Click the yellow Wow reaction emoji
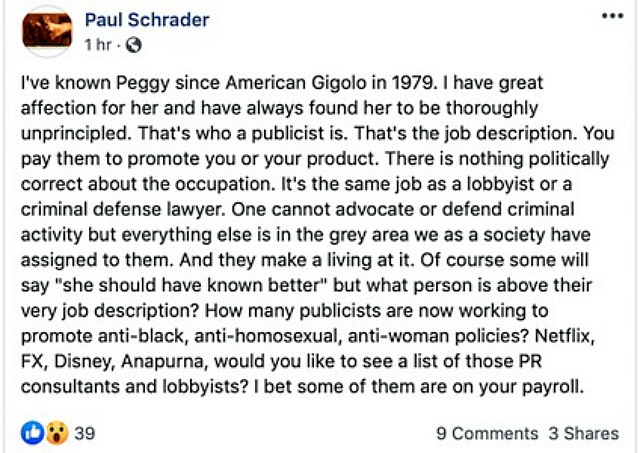The image size is (640, 453). (x=57, y=433)
